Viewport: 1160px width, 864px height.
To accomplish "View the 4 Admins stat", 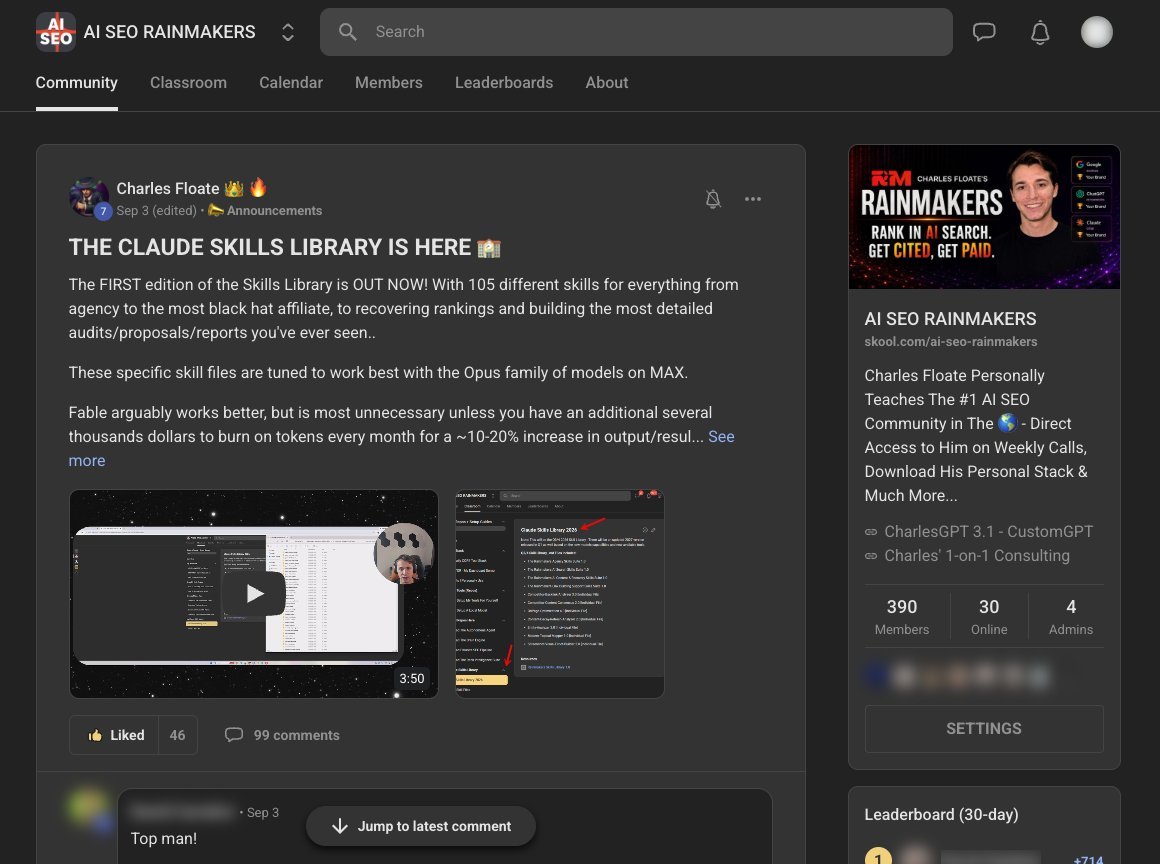I will click(1070, 617).
